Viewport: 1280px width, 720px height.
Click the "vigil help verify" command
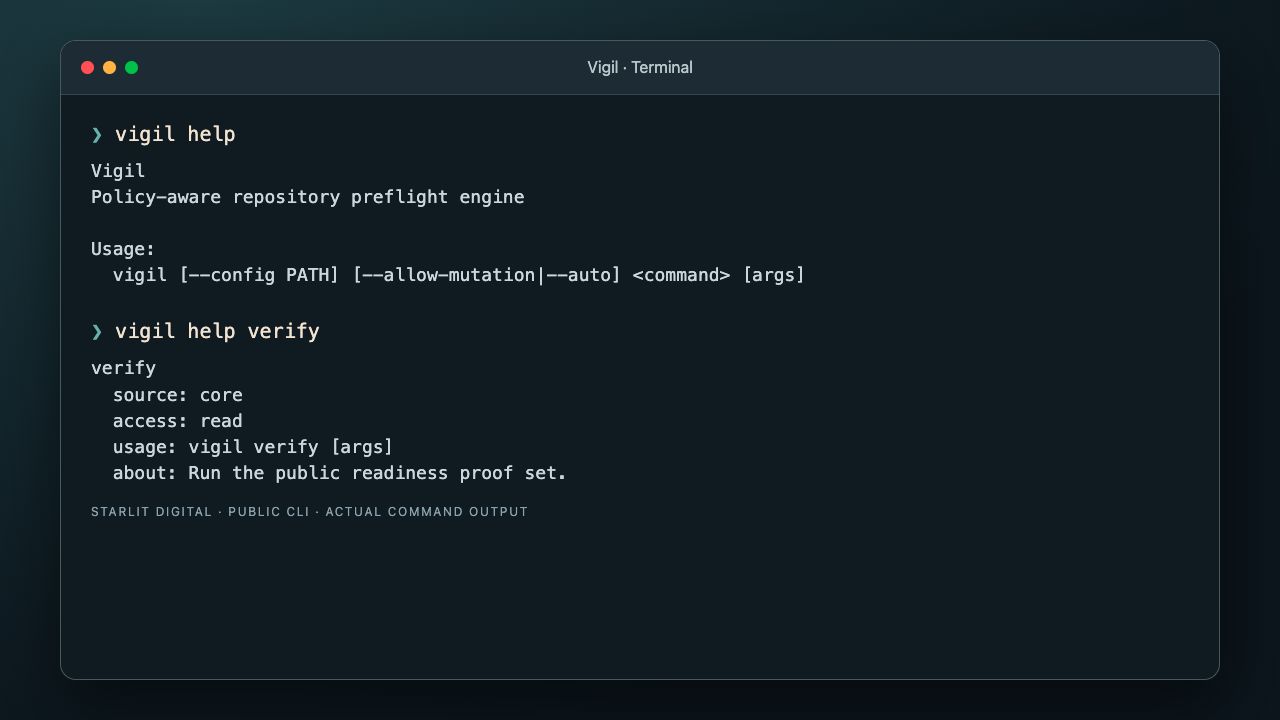[217, 331]
